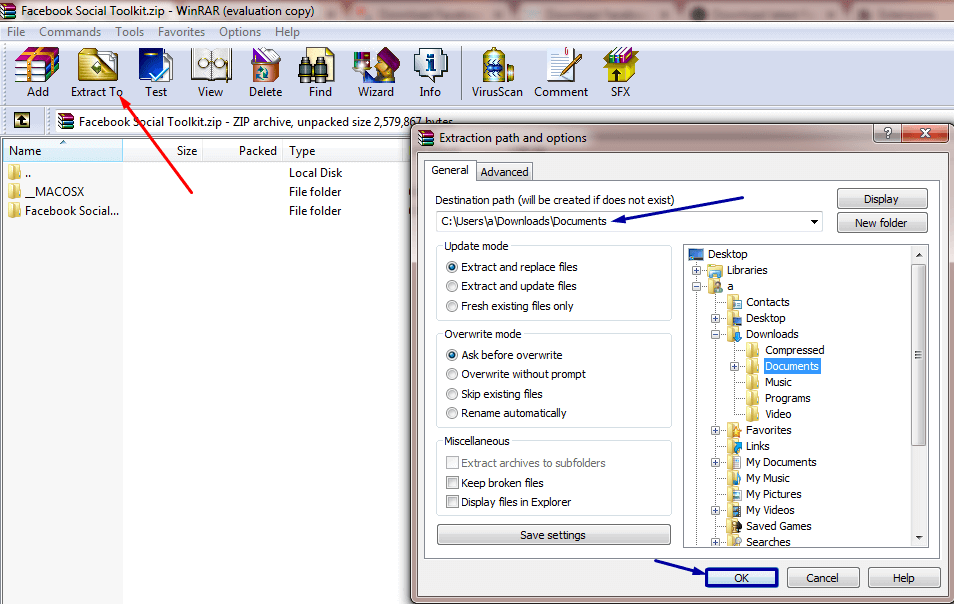This screenshot has width=954, height=604.
Task: Select the Facebook Social... folder icon
Action: [x=15, y=210]
